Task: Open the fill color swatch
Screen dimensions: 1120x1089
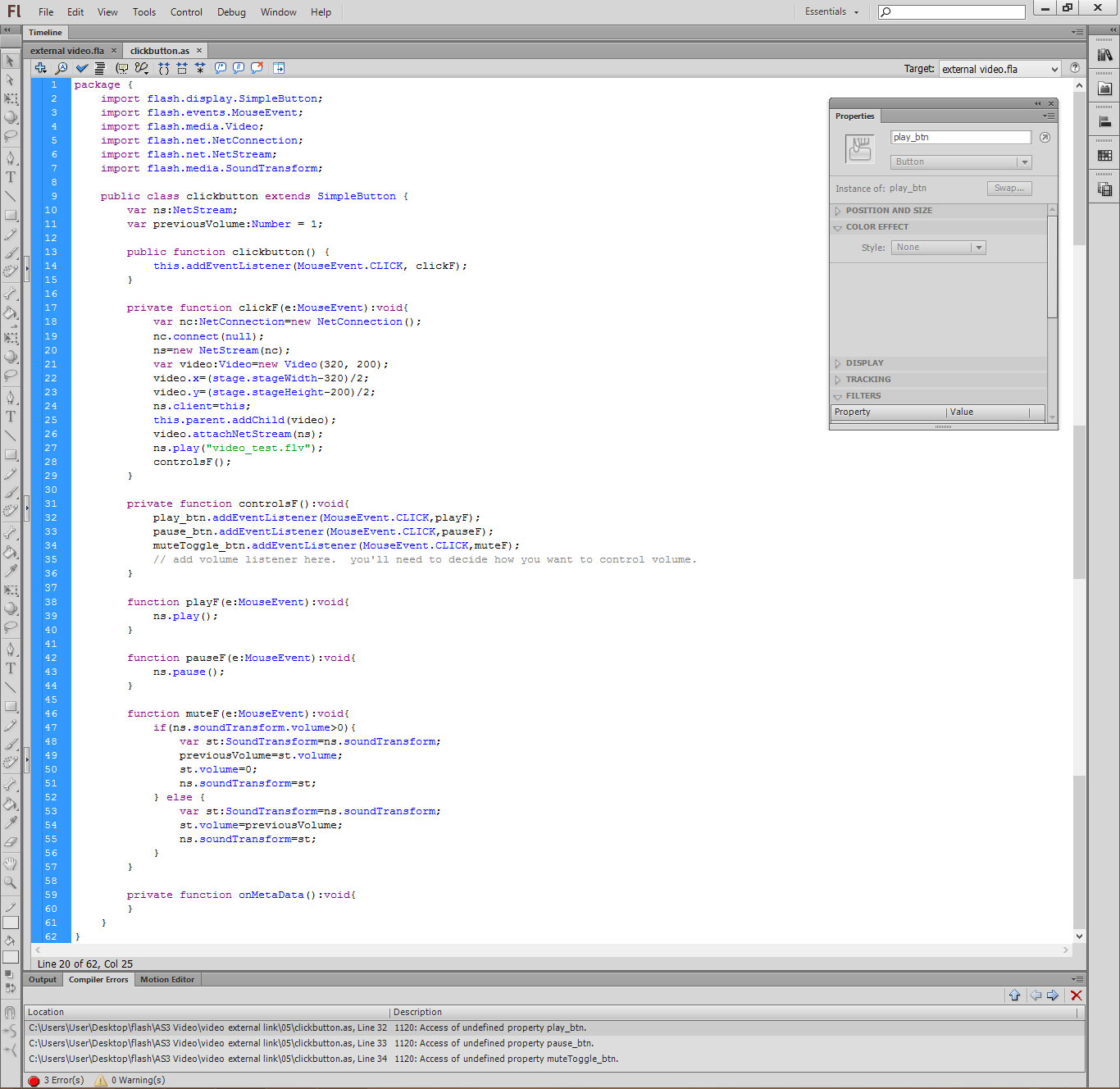Action: (11, 957)
